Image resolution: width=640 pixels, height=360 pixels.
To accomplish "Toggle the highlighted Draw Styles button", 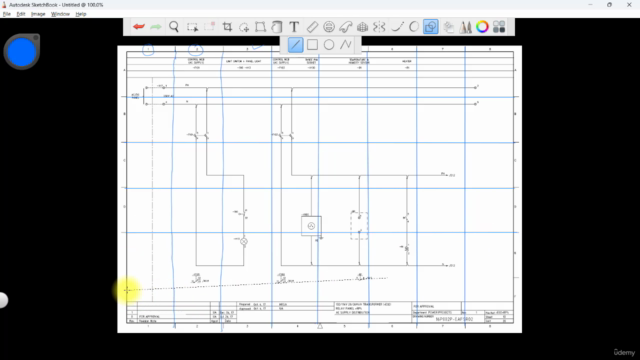I will point(431,27).
